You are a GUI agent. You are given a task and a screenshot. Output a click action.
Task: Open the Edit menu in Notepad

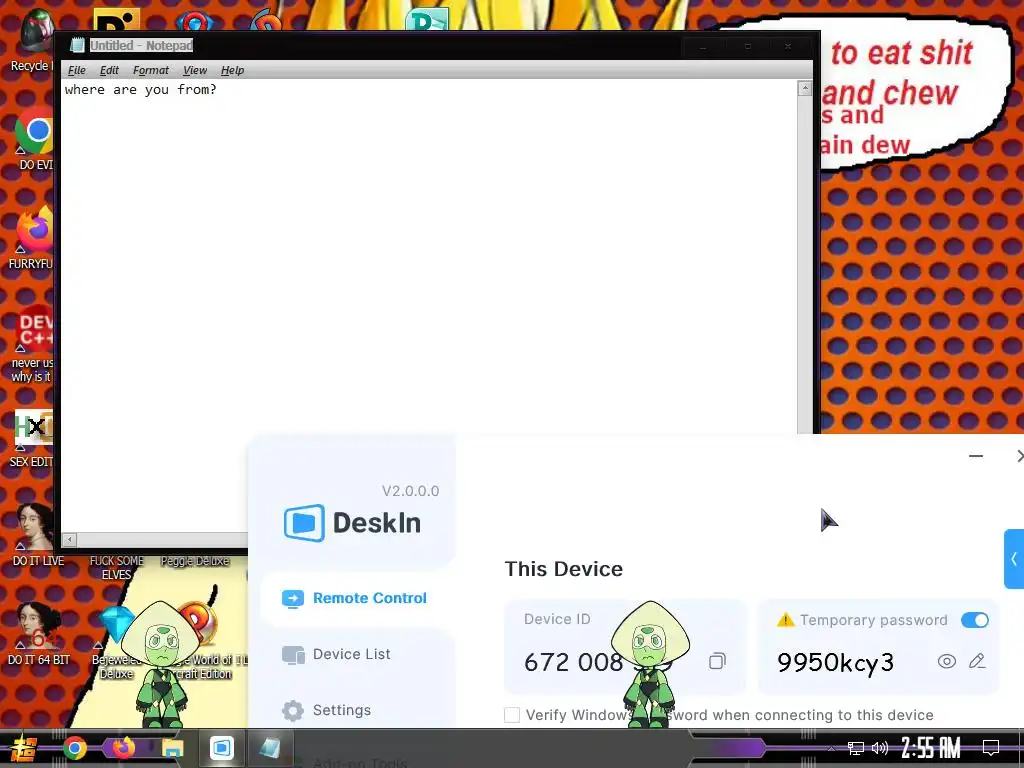(109, 70)
